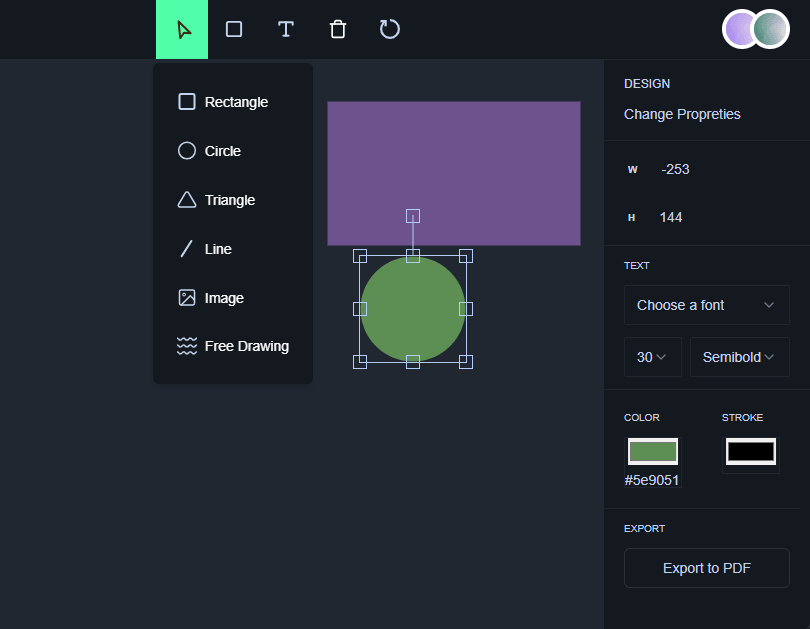Open the Choose a font dropdown

706,305
